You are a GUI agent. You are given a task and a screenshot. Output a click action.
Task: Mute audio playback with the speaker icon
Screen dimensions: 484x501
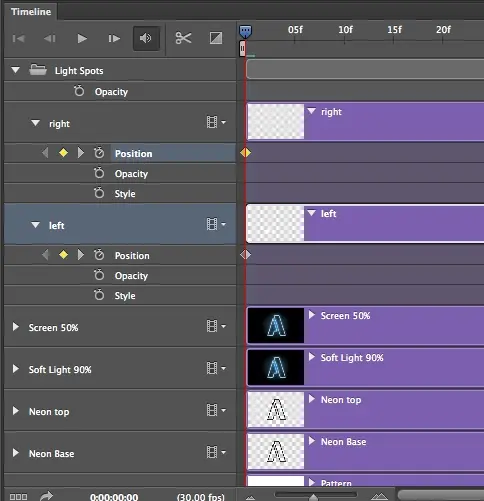coord(146,38)
